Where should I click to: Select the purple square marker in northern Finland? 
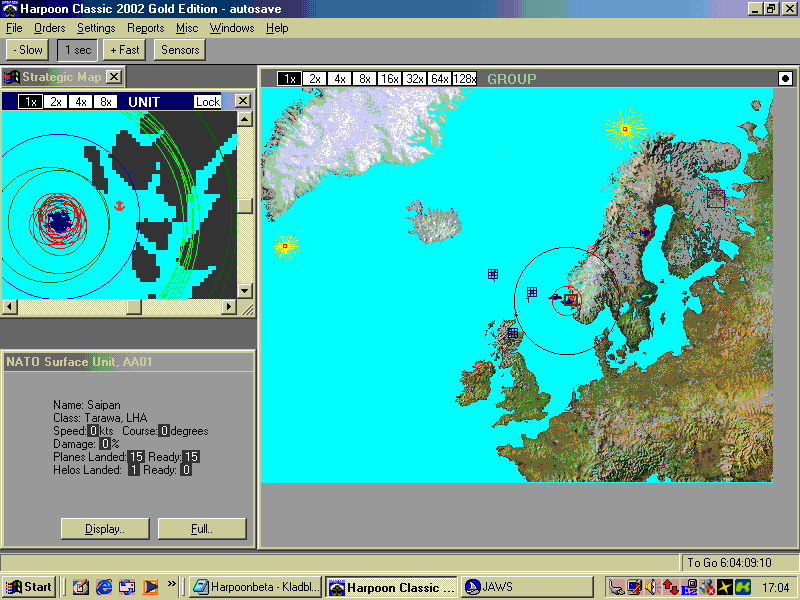click(x=716, y=198)
